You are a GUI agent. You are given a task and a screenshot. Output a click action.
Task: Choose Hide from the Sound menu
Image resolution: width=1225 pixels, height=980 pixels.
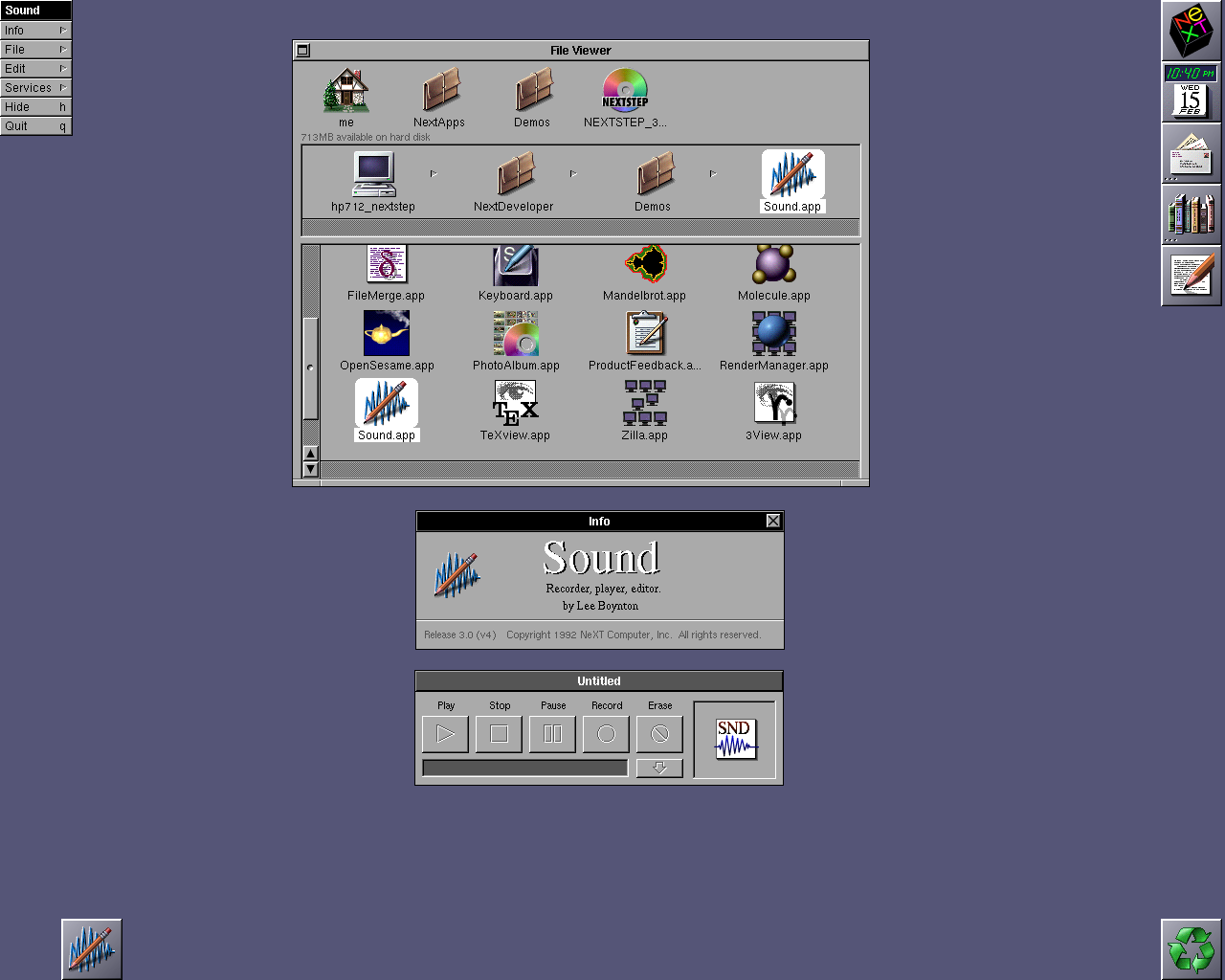point(36,107)
